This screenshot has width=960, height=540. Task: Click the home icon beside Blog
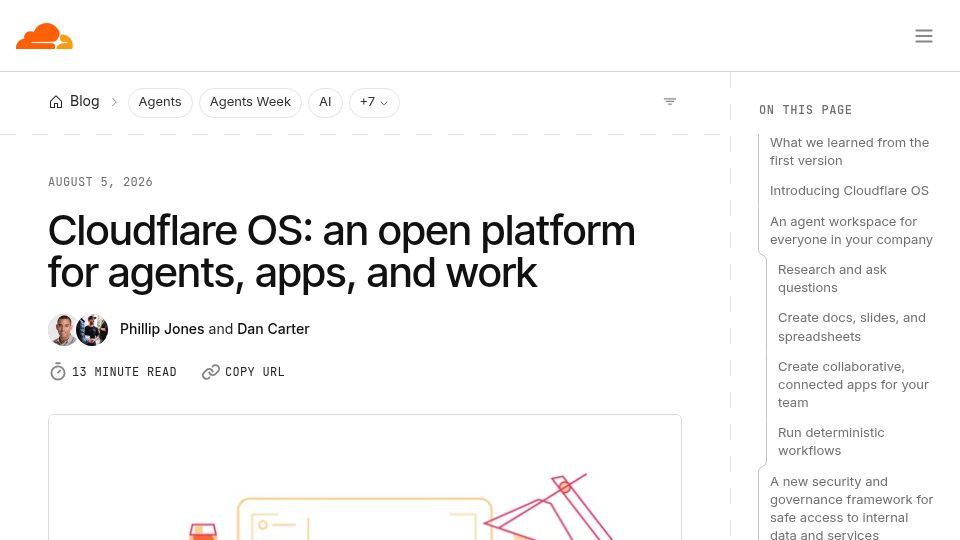coord(56,102)
